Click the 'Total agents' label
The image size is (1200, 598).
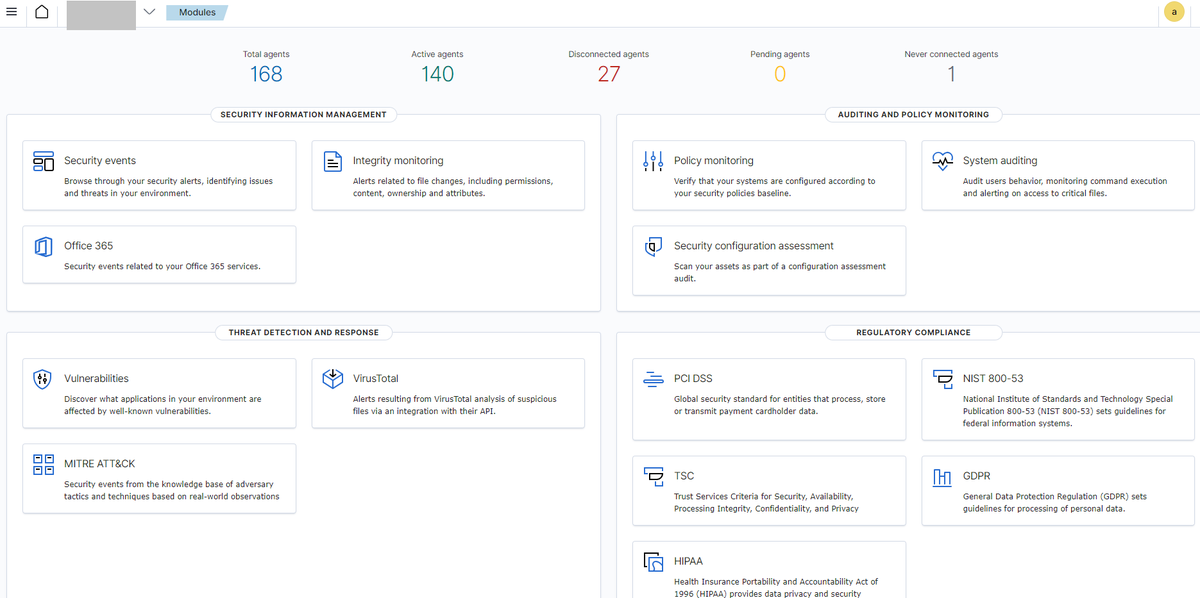[266, 54]
